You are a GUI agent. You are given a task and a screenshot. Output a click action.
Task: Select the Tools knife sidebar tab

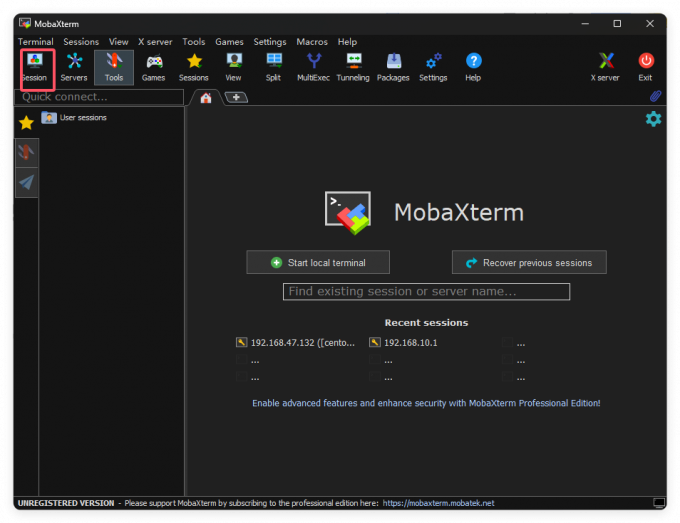click(26, 153)
